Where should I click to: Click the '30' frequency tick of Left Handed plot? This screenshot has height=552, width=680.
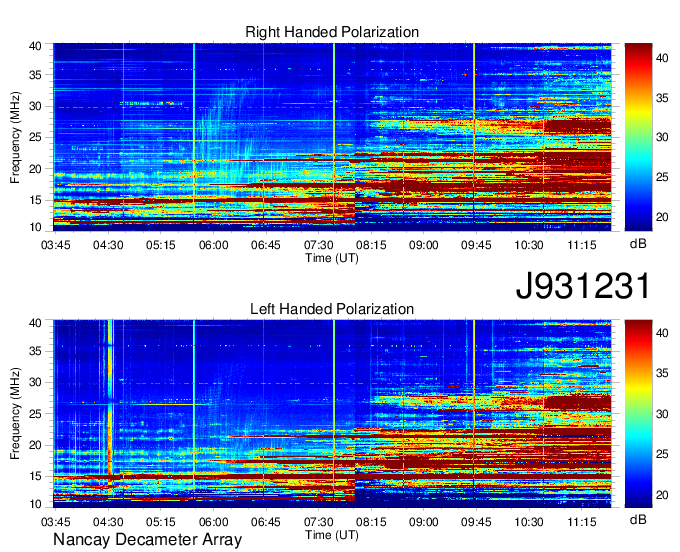35,382
